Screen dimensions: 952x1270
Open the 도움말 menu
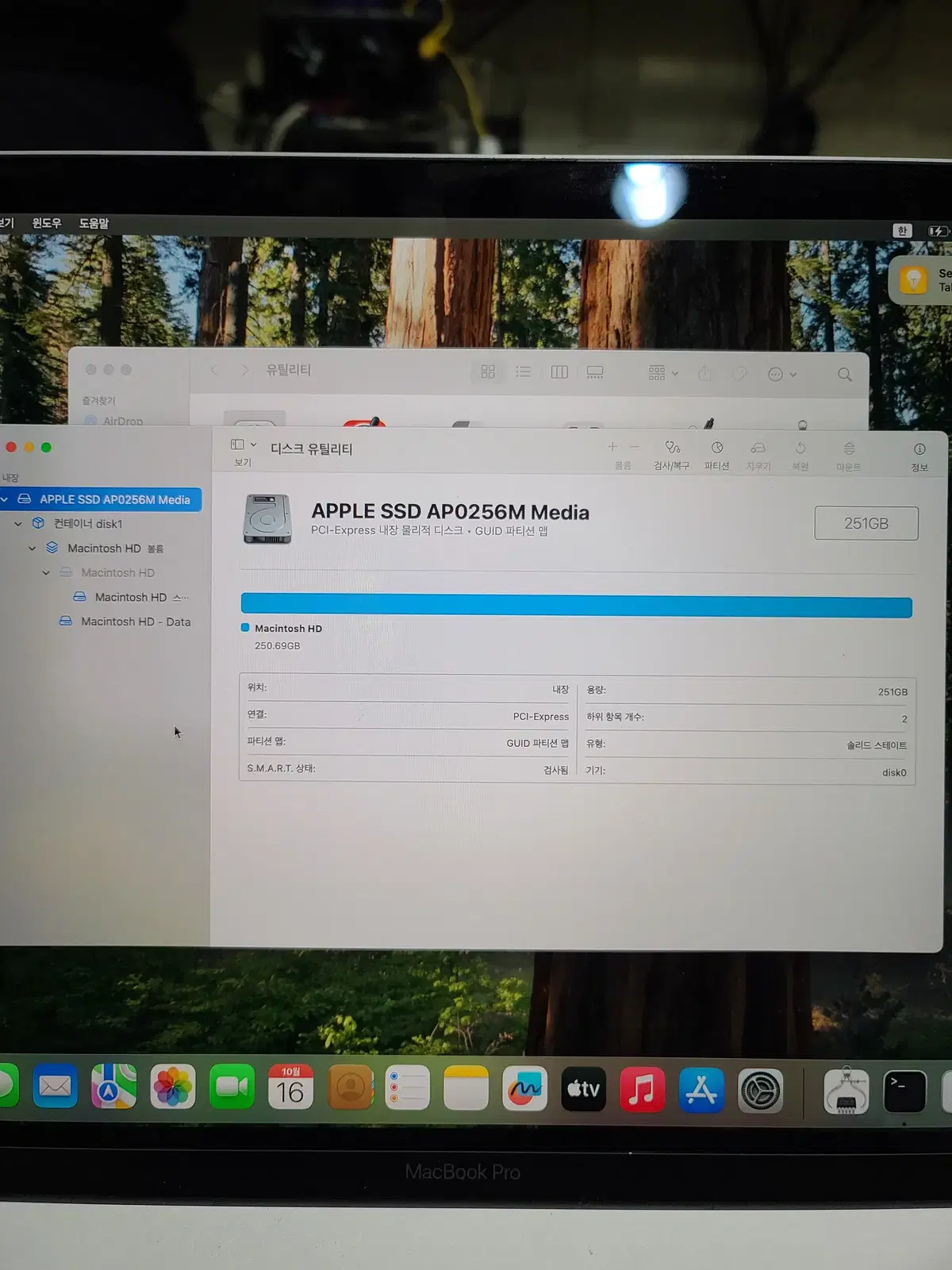click(94, 223)
